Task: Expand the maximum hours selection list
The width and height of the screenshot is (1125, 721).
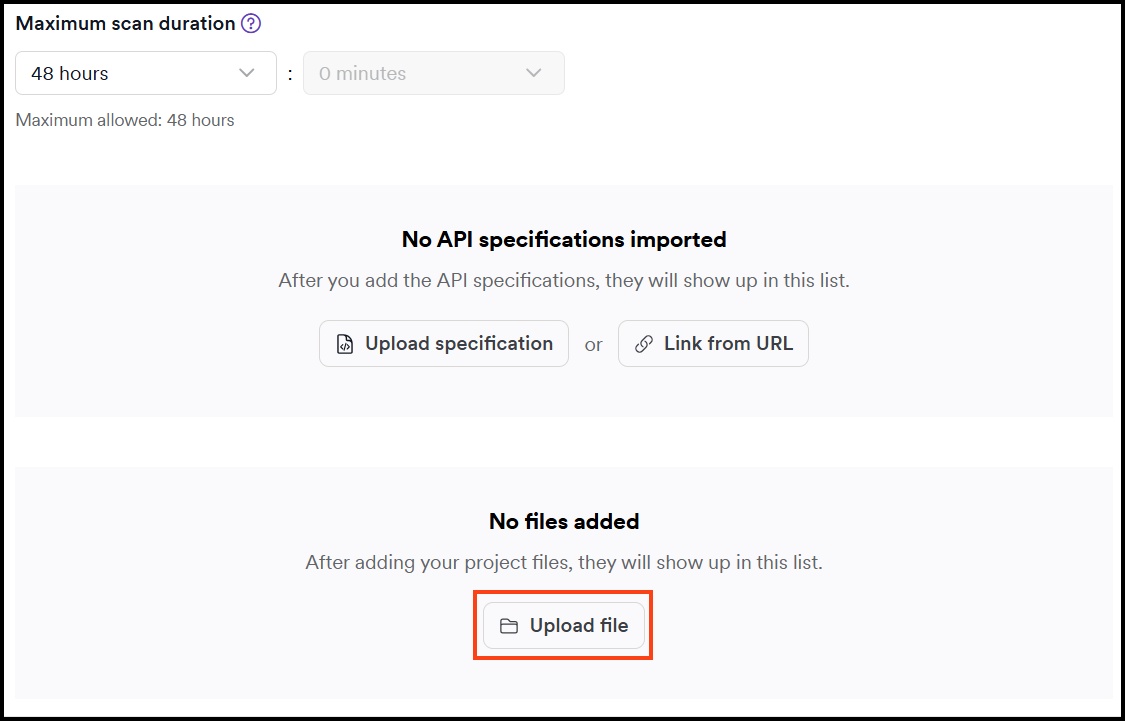Action: coord(145,73)
